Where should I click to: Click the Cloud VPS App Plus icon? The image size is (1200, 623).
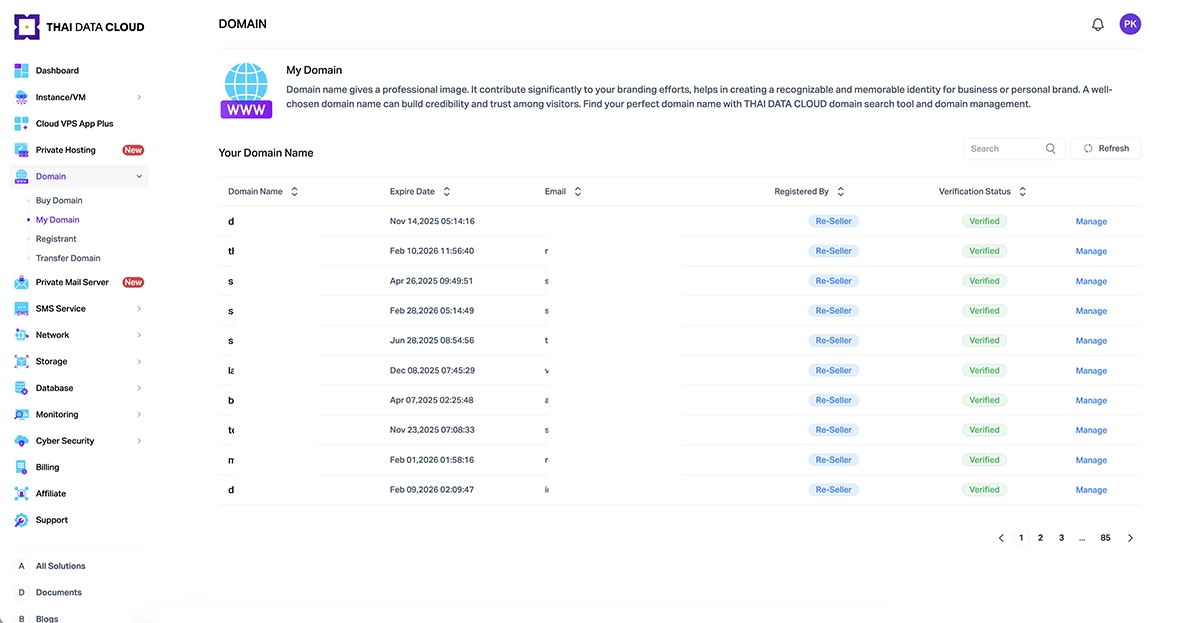[x=21, y=124]
